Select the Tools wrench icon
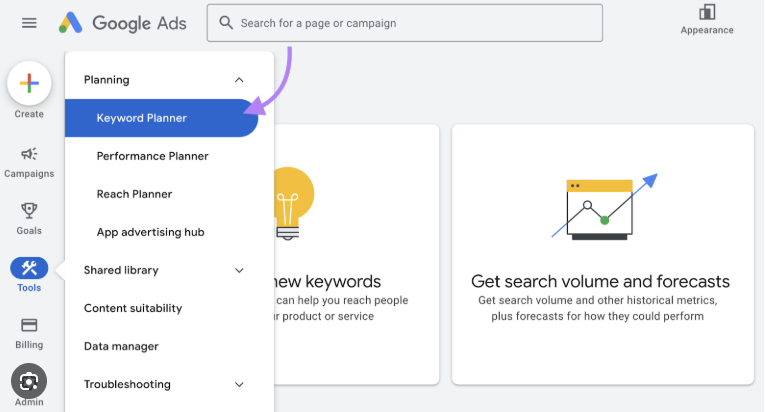Viewport: 765px width, 412px height. point(29,268)
